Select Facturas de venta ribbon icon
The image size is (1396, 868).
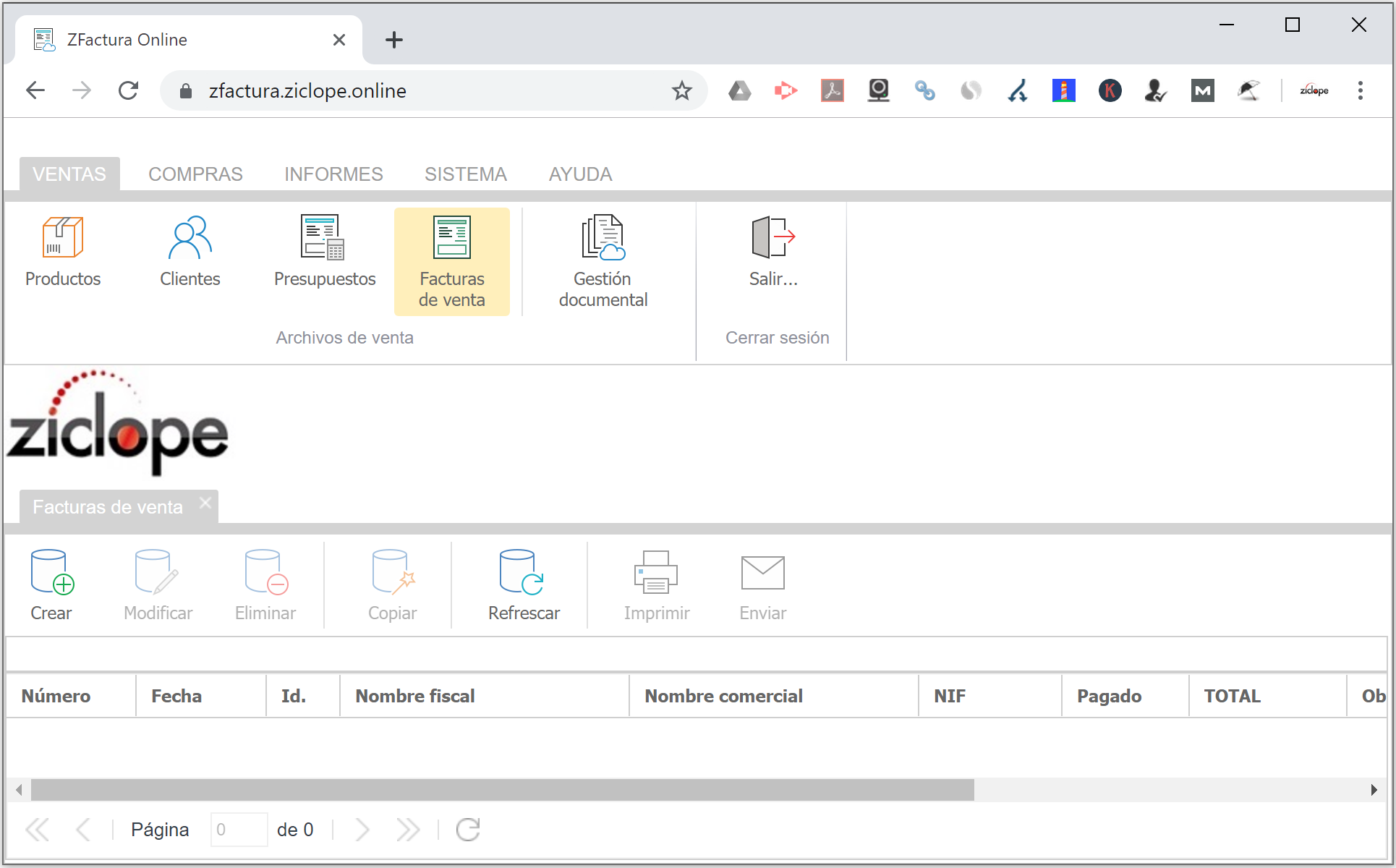pyautogui.click(x=451, y=260)
